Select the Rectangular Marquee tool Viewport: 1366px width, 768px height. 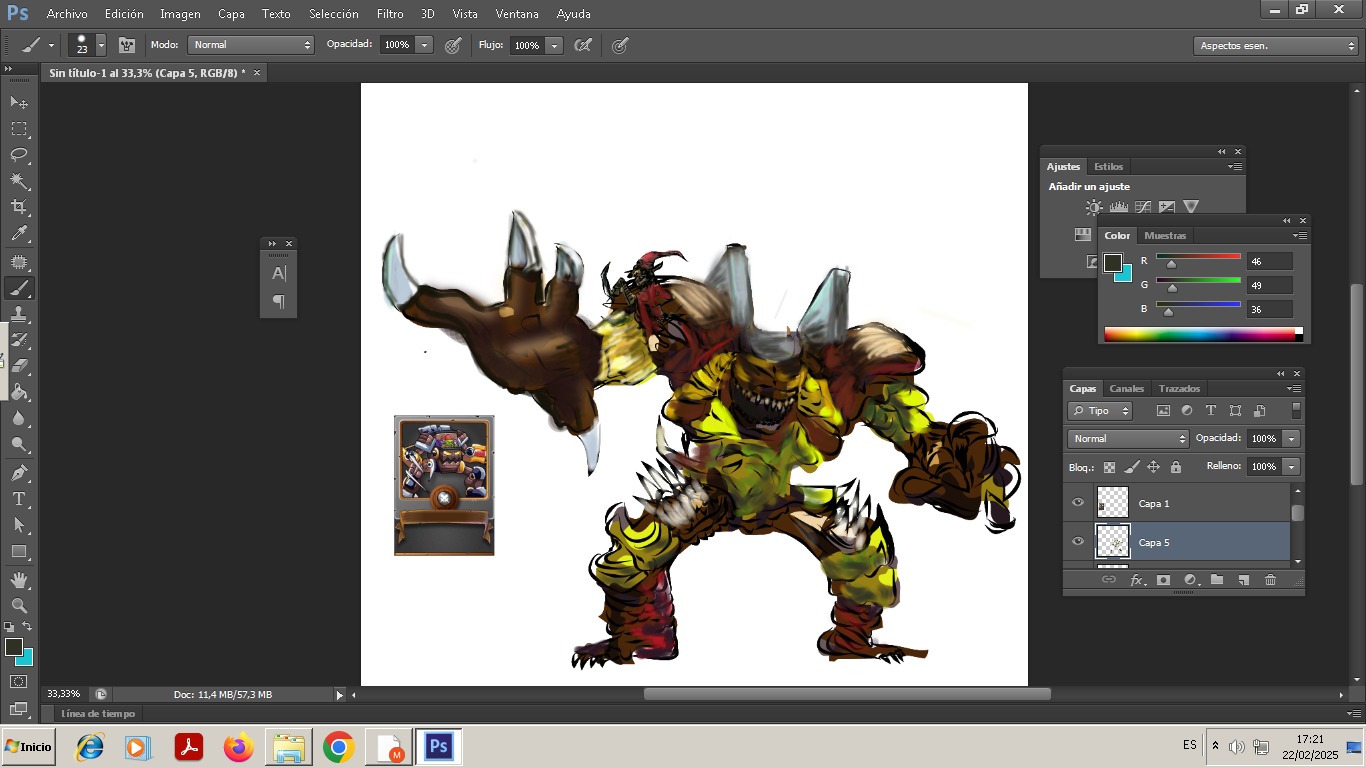pyautogui.click(x=19, y=129)
